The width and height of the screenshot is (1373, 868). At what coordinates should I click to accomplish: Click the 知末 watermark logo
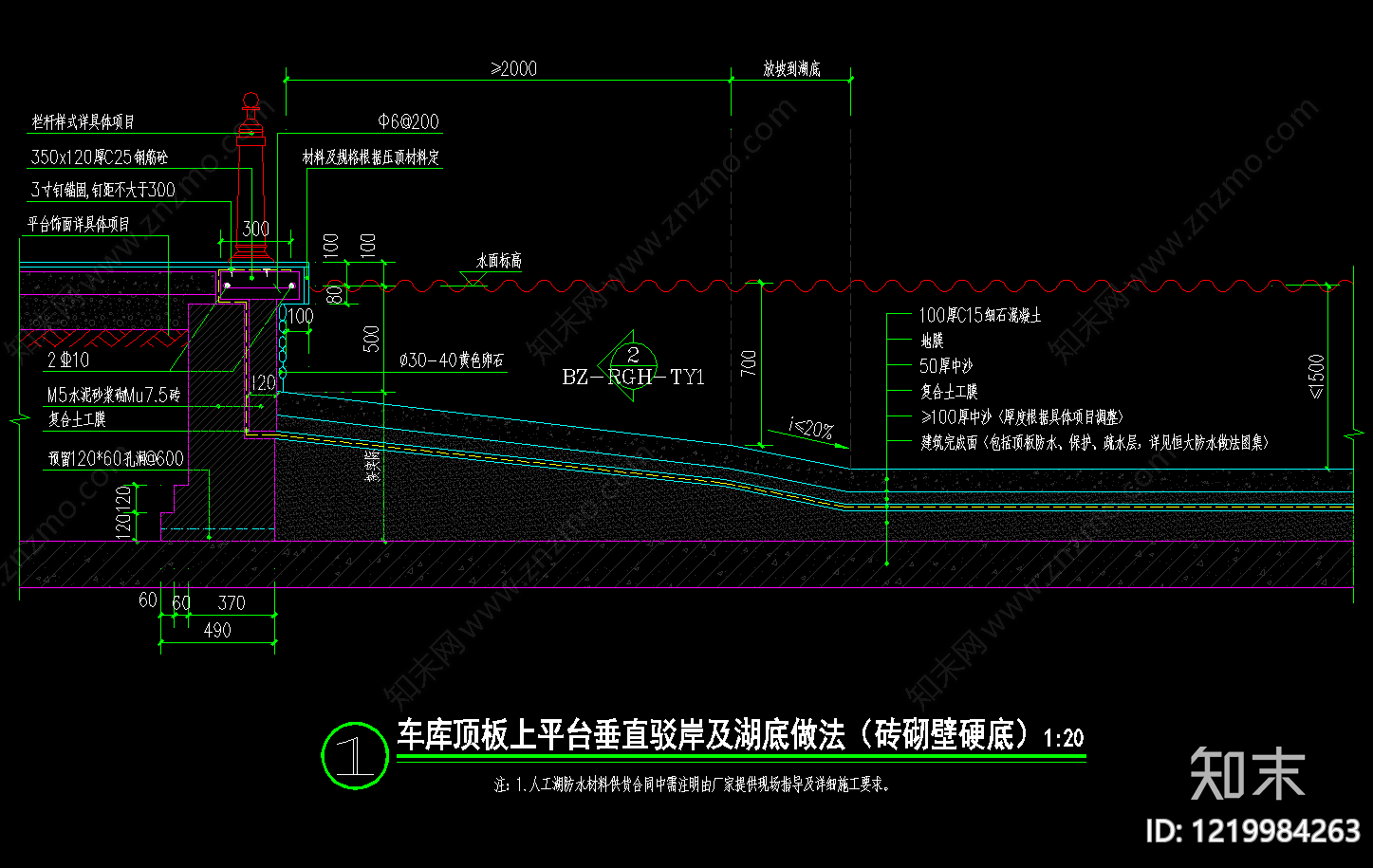[1247, 774]
